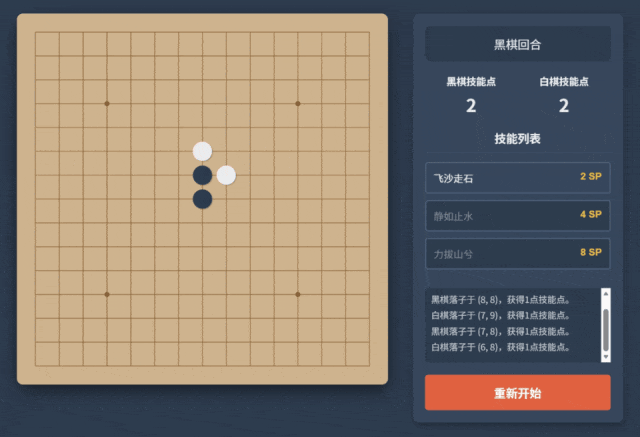Image resolution: width=640 pixels, height=437 pixels.
Task: Click the 黑棋技能点 score value
Action: point(471,106)
